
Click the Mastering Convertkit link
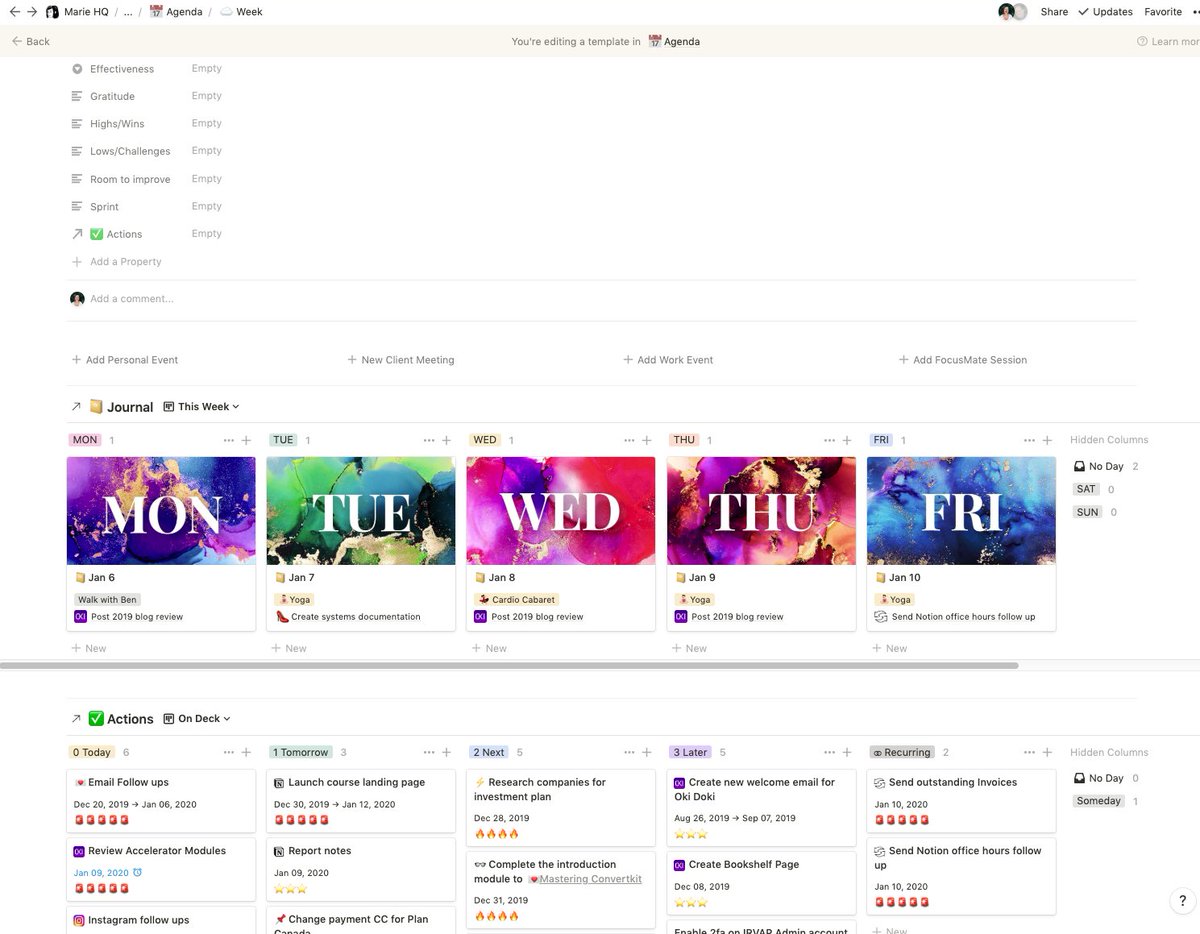click(x=585, y=879)
